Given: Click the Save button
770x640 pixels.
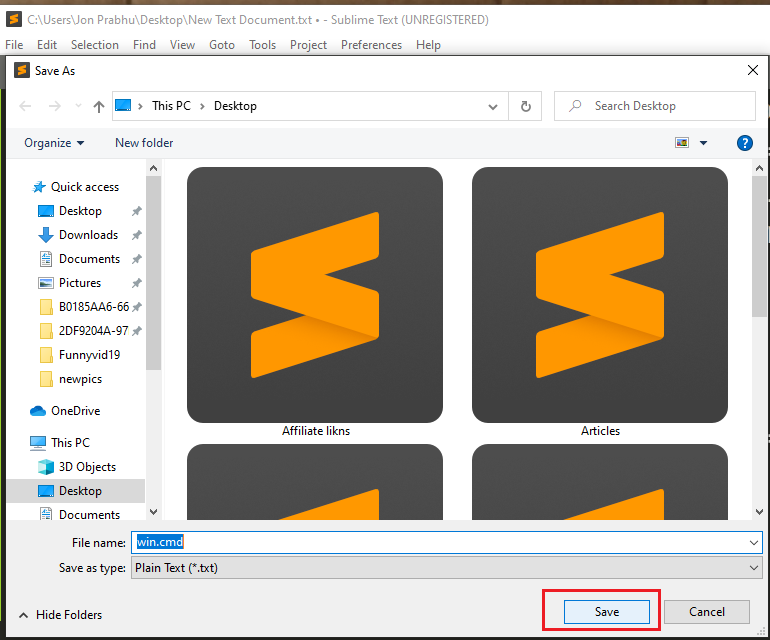Looking at the screenshot, I should (606, 612).
